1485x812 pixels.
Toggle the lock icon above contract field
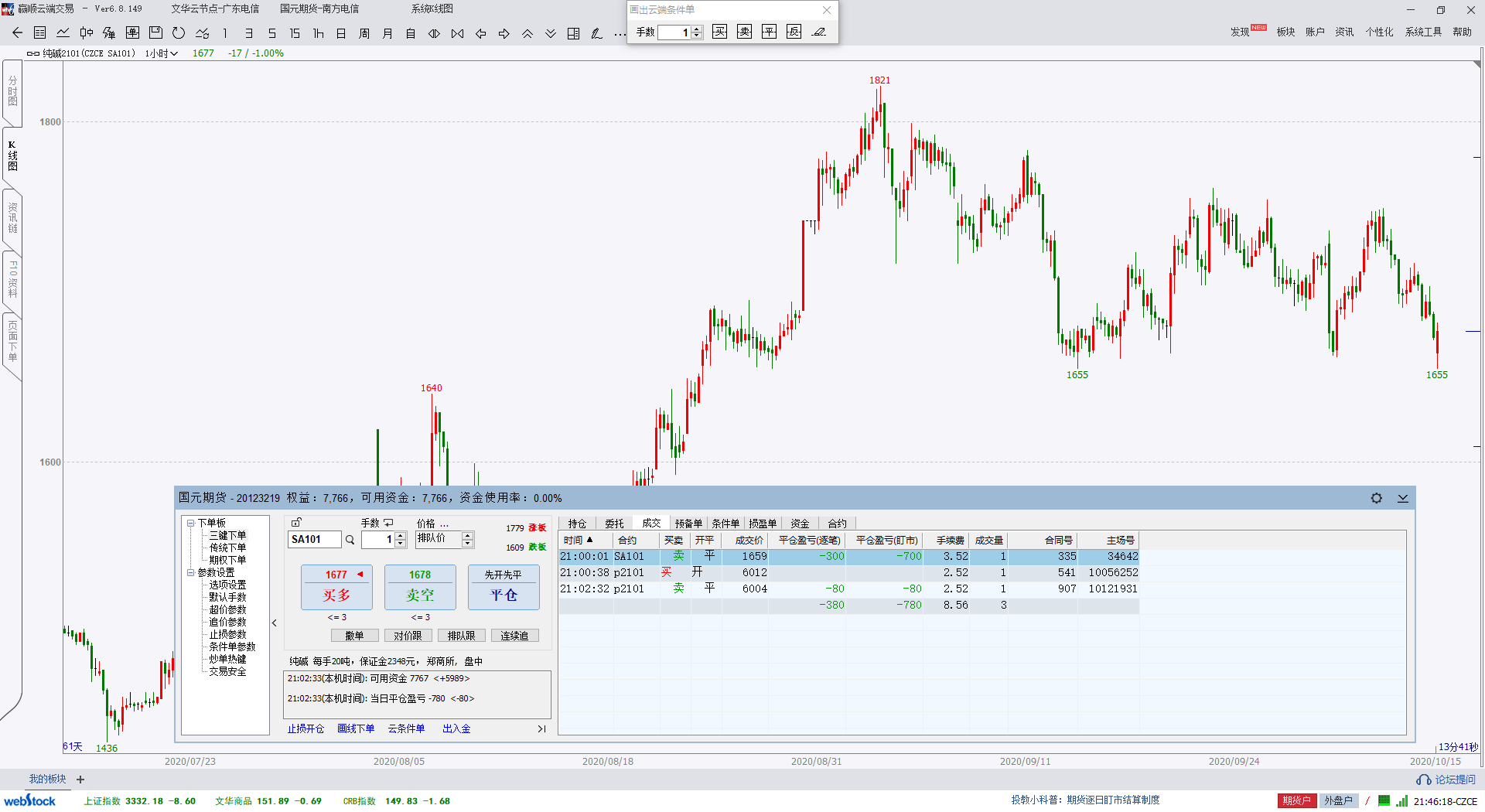(x=296, y=523)
